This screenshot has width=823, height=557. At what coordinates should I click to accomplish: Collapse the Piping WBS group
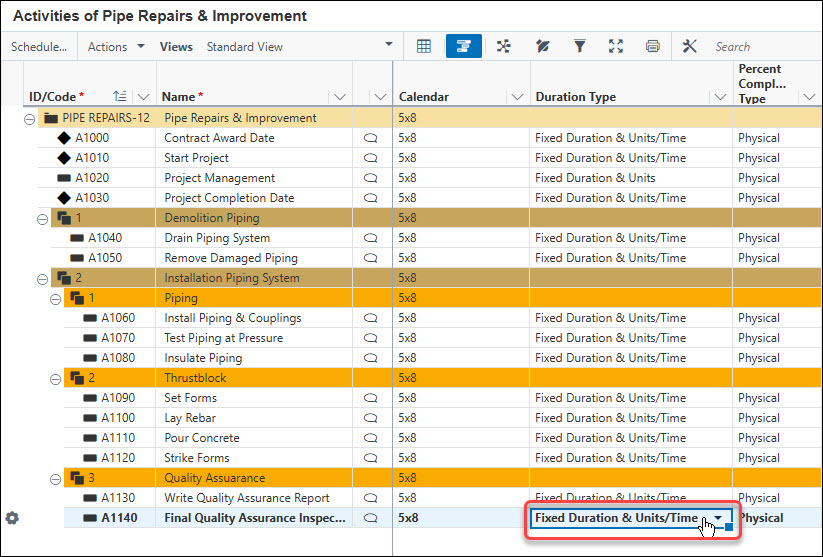tap(55, 300)
